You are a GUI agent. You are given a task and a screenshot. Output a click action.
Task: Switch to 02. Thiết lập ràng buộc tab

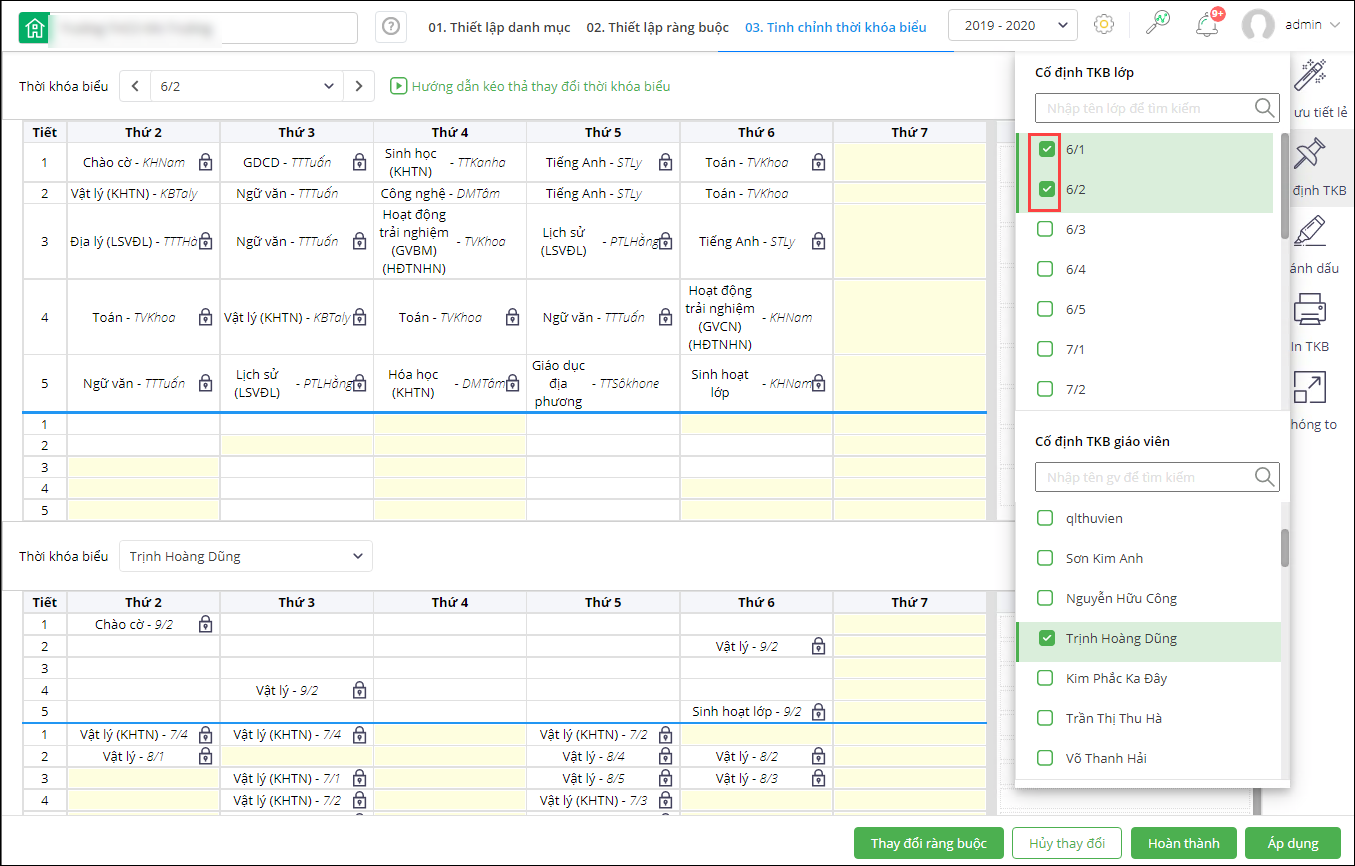[657, 27]
